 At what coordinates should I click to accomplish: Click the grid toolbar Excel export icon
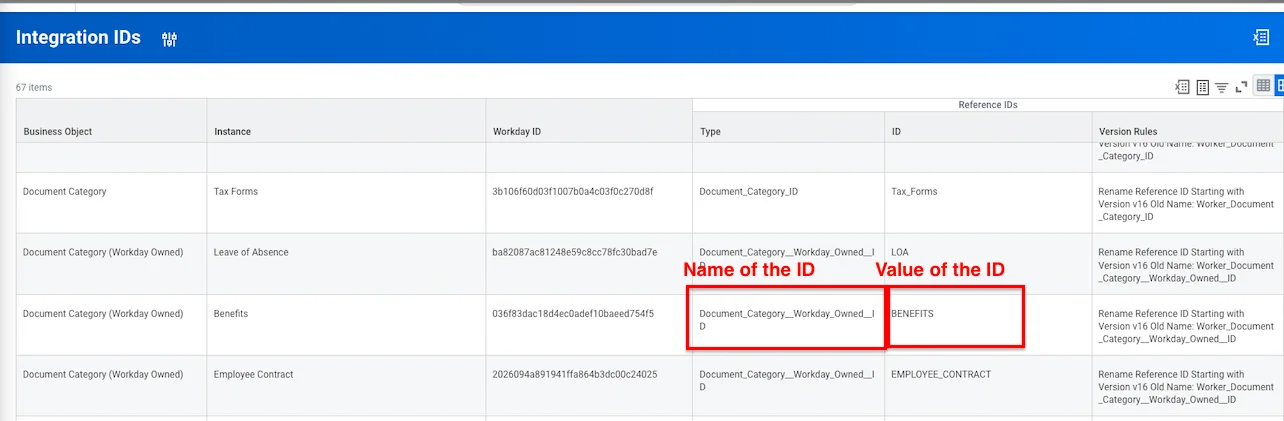click(1183, 87)
